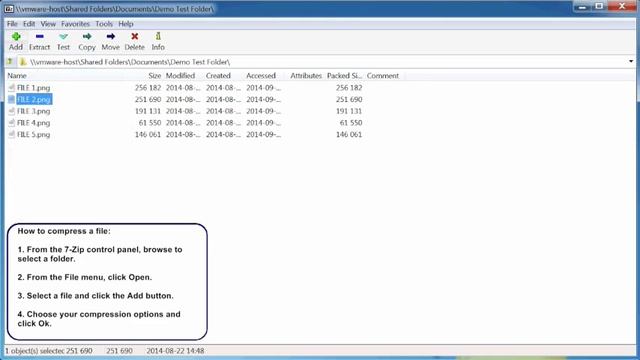
Task: Click status bar date 2014-08-22 14:48
Action: [175, 351]
